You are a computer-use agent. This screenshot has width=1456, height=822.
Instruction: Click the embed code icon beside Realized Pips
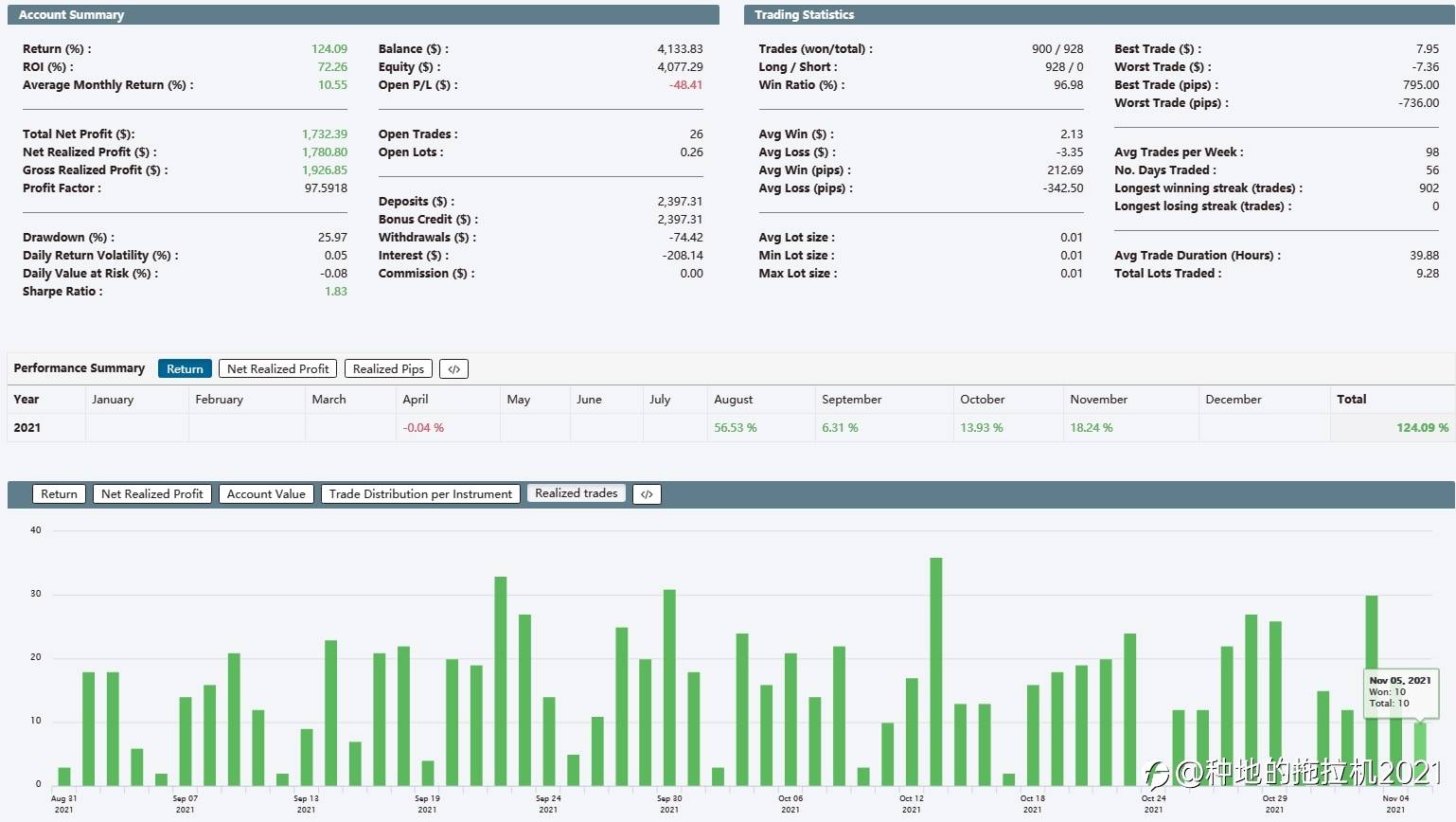point(454,369)
